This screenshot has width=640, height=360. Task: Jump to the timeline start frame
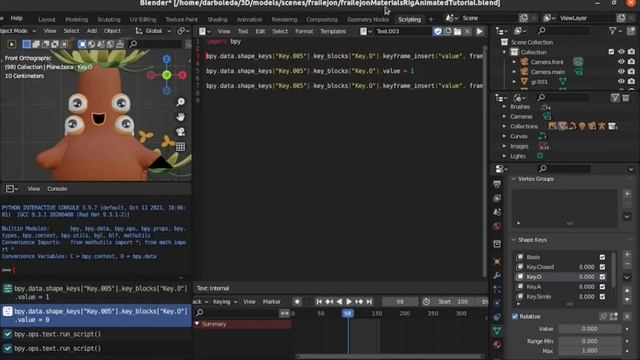point(319,302)
